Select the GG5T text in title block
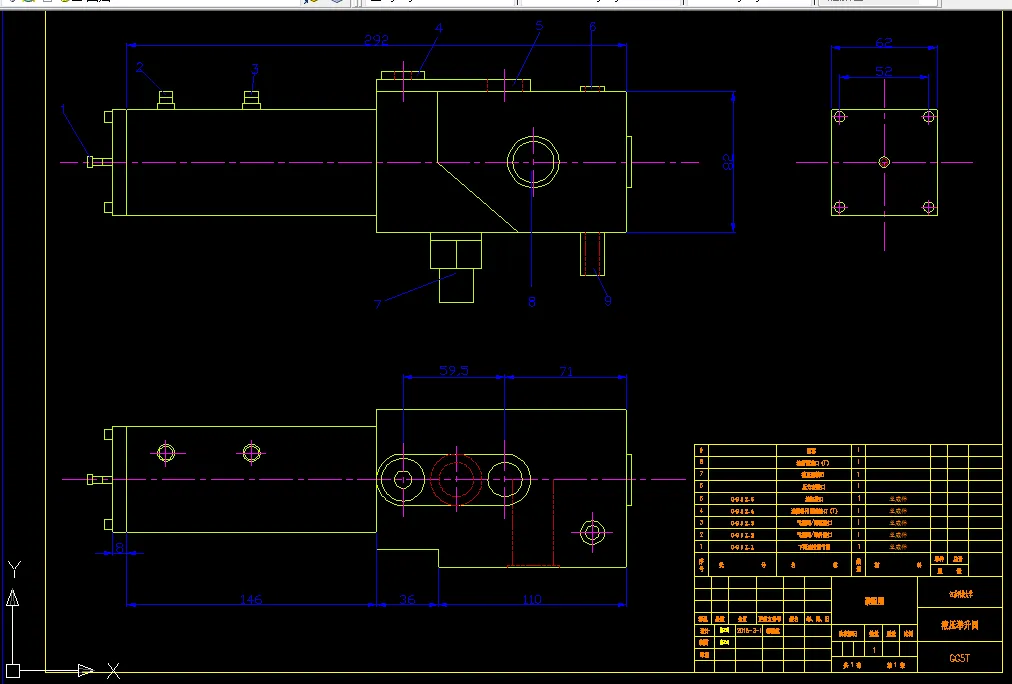1012x684 pixels. pyautogui.click(x=959, y=658)
